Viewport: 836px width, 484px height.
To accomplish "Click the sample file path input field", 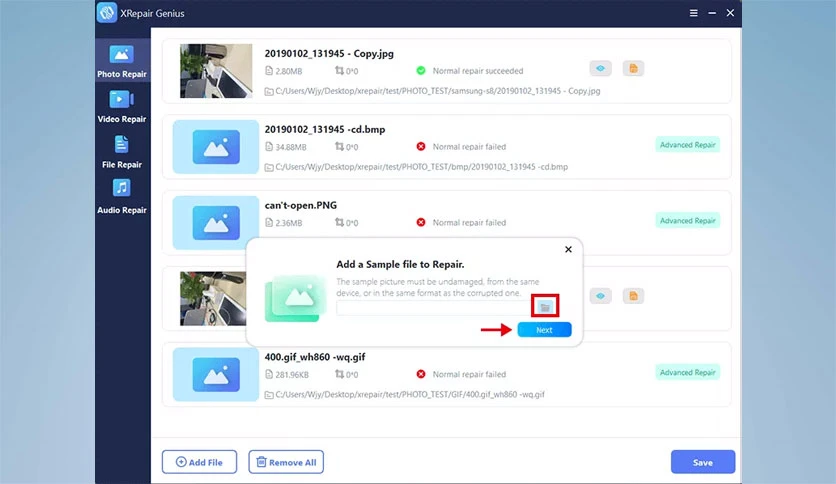I will [x=433, y=308].
